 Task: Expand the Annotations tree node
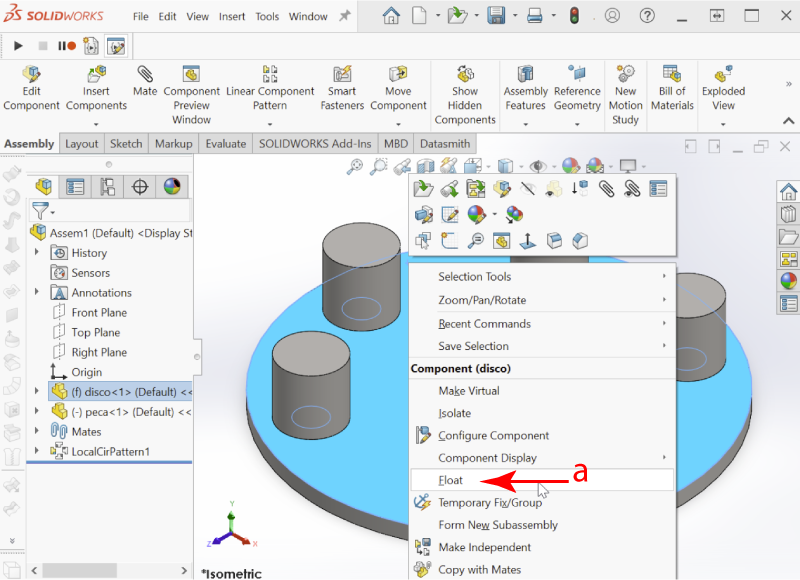click(x=37, y=292)
